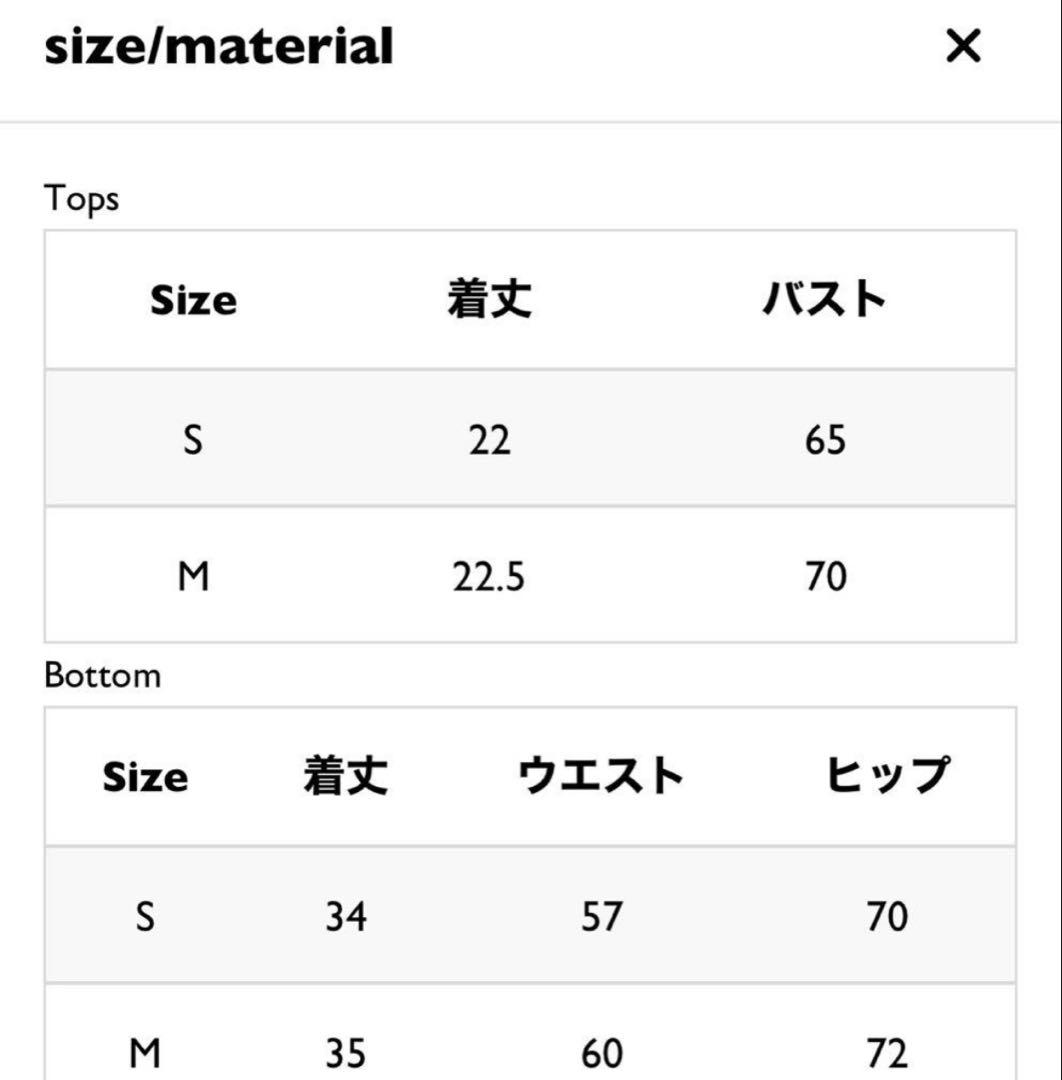
Task: Click the ウエスト header in Bottom table
Action: (601, 776)
